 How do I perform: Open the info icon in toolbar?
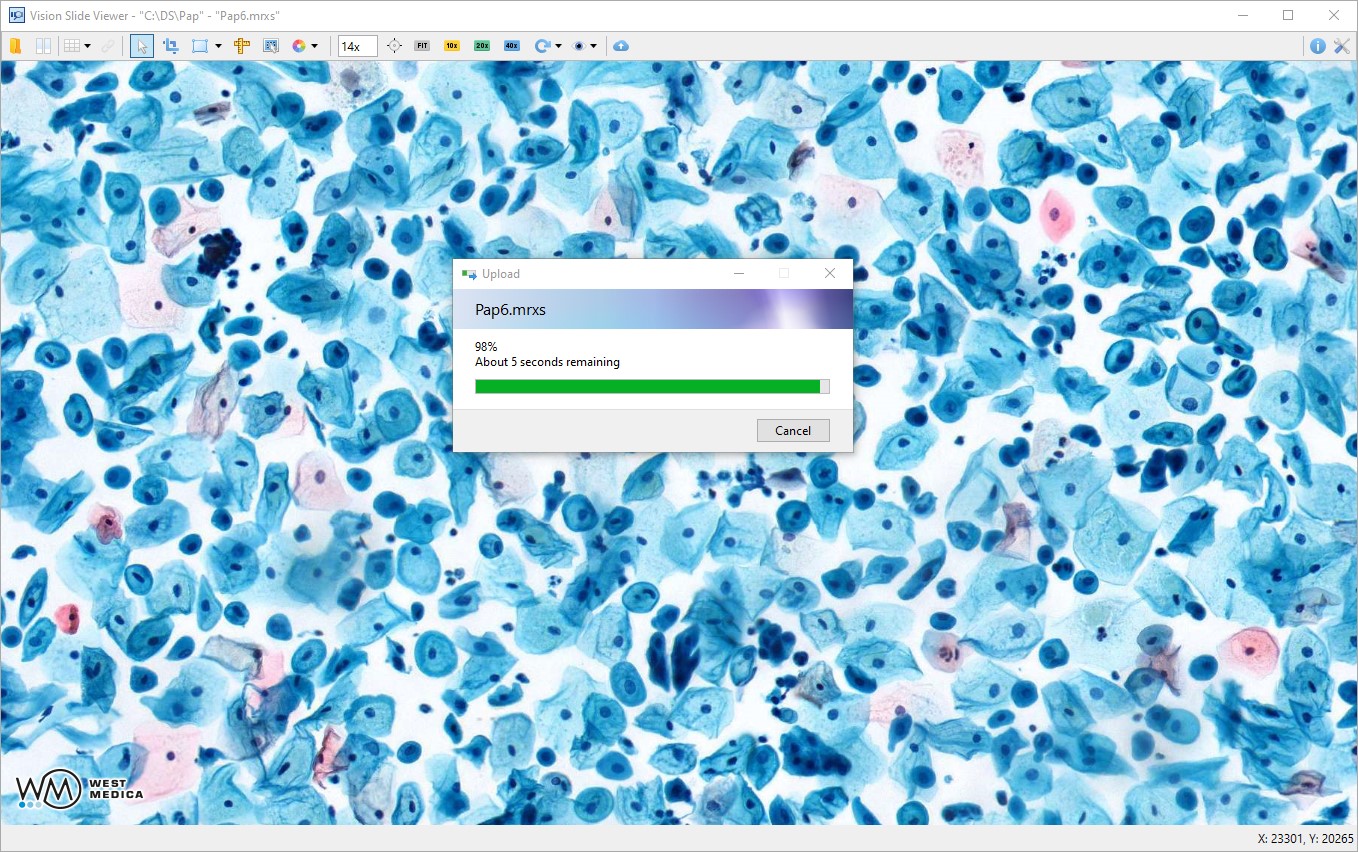(1318, 46)
